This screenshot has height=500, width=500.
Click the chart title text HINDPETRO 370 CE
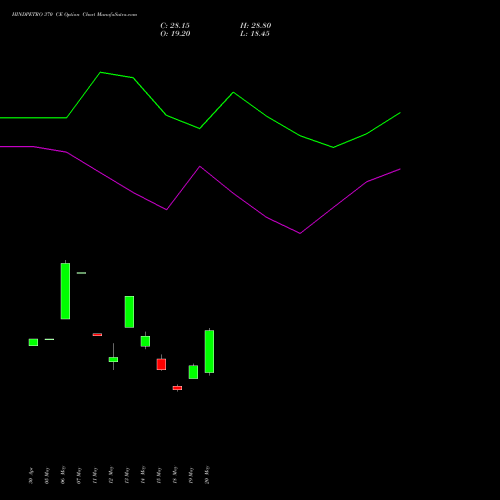pos(36,15)
